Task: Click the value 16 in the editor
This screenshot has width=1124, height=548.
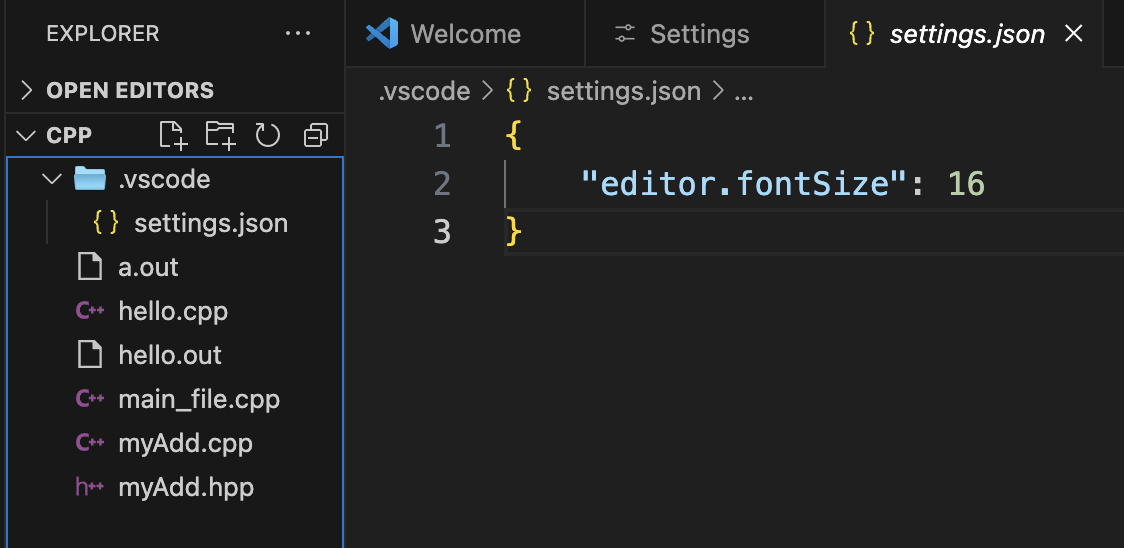Action: [966, 184]
